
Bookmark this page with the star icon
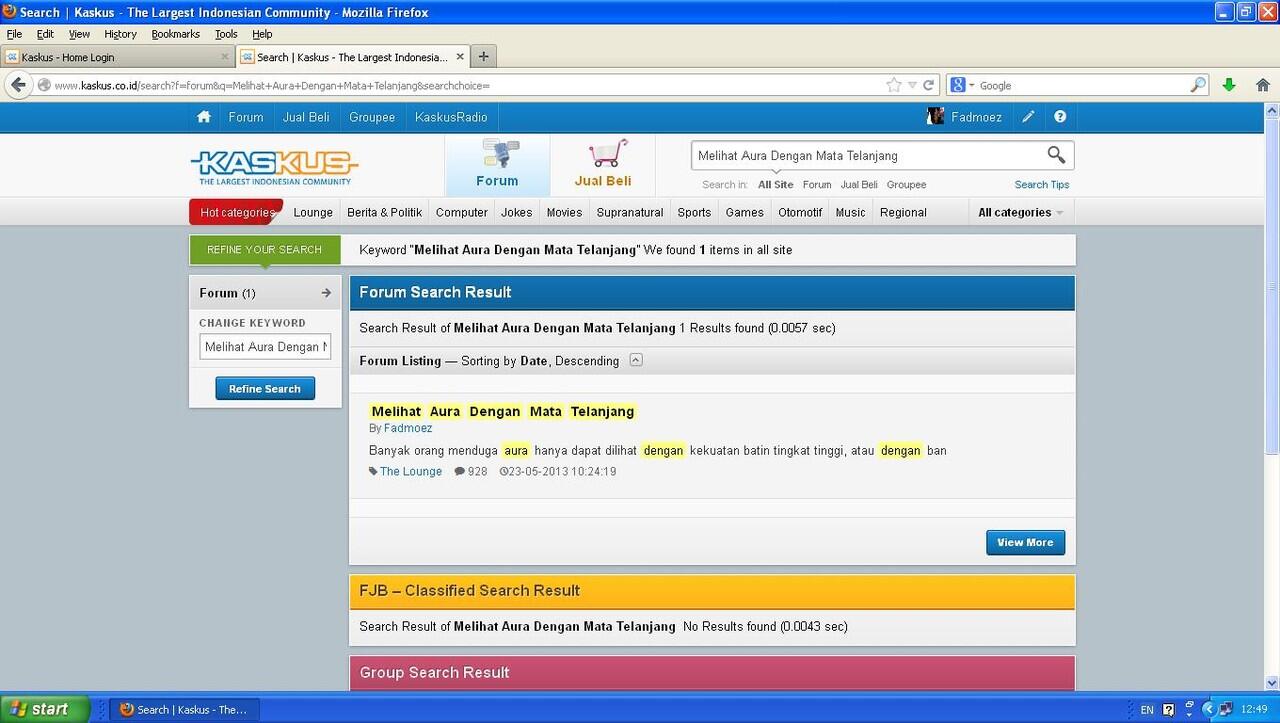[894, 85]
